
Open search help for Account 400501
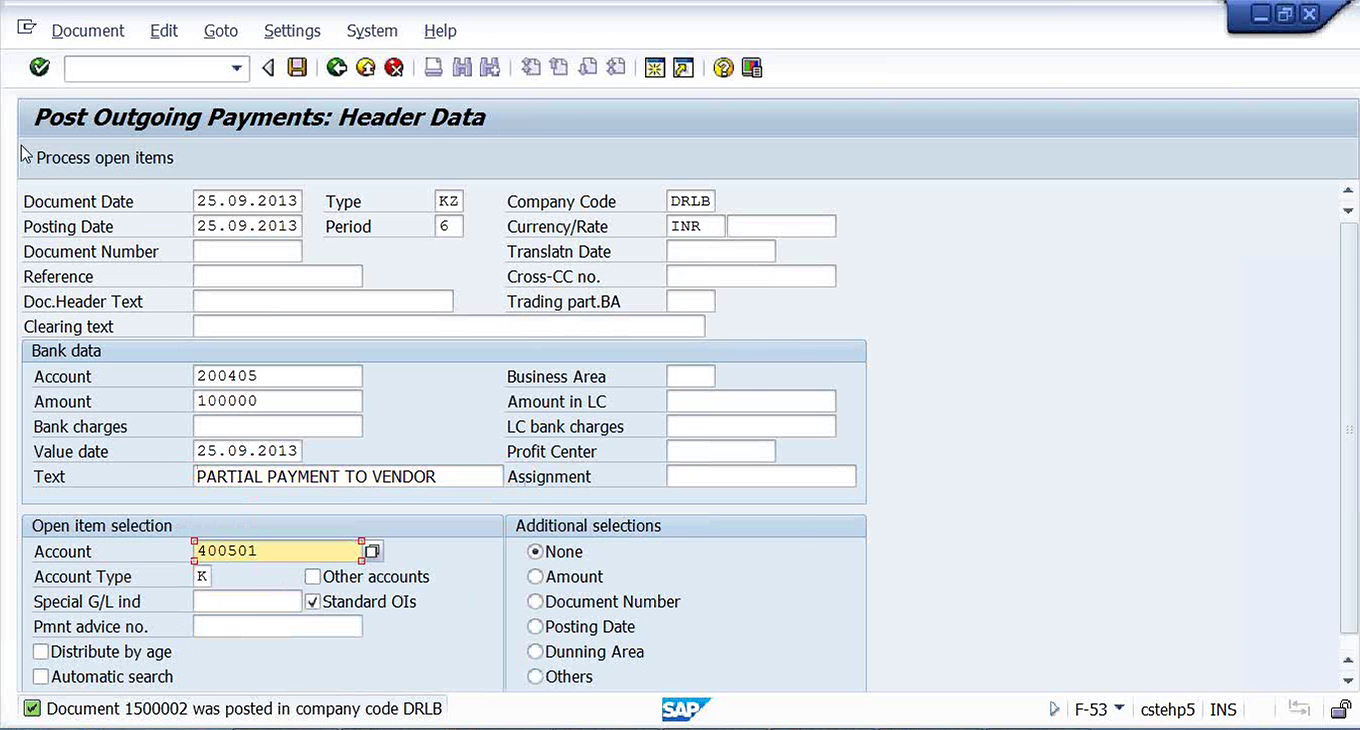(373, 551)
